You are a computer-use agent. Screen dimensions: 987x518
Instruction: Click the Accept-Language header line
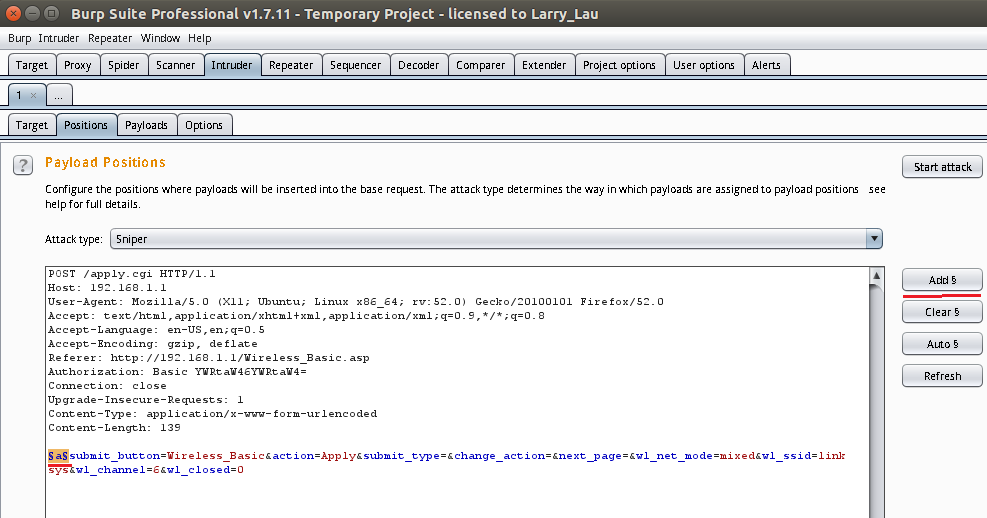156,330
